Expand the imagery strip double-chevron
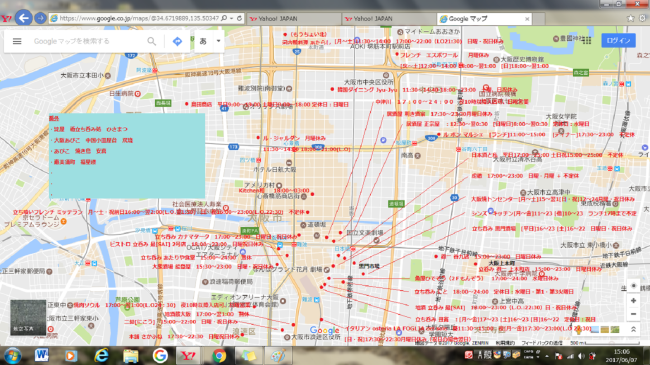 [x=633, y=329]
